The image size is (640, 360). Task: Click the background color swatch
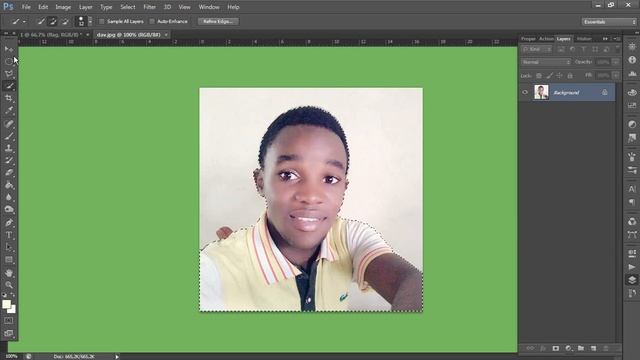click(13, 310)
